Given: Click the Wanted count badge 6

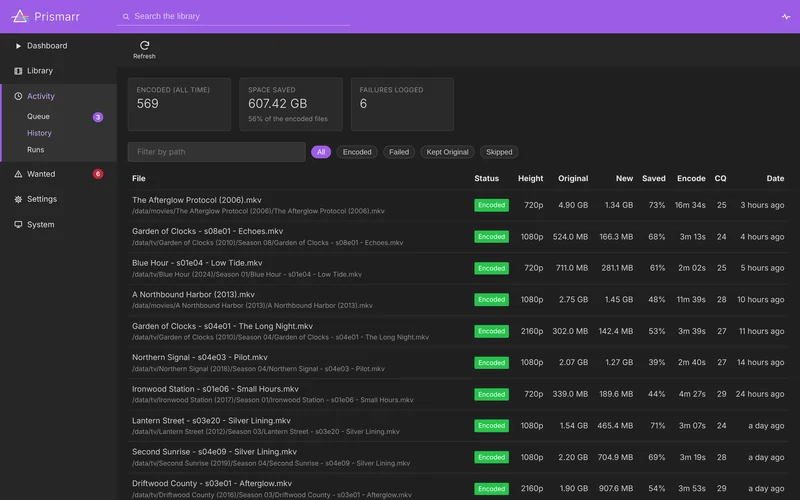Looking at the screenshot, I should tap(98, 174).
